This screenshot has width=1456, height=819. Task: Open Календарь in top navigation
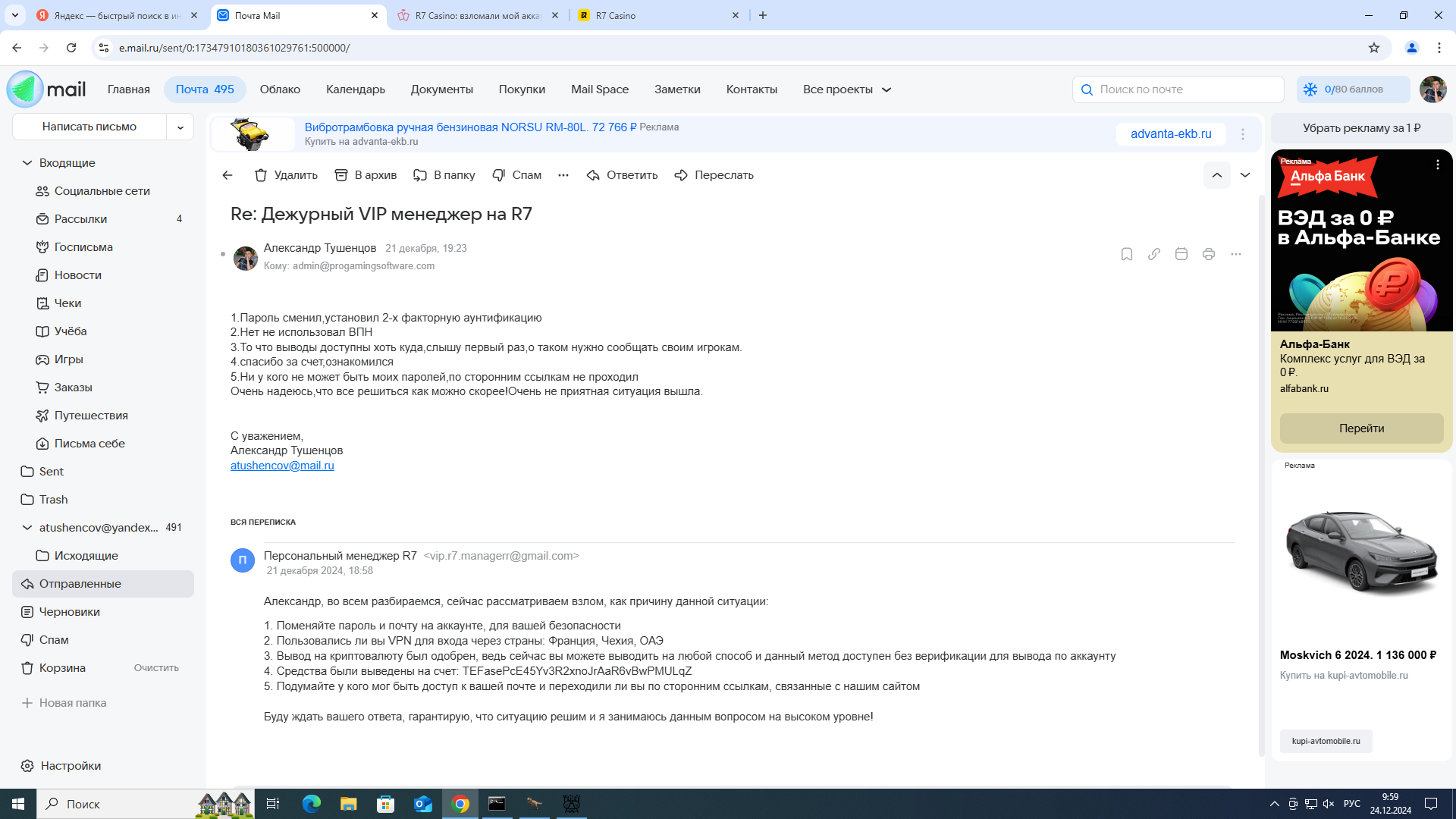point(356,89)
